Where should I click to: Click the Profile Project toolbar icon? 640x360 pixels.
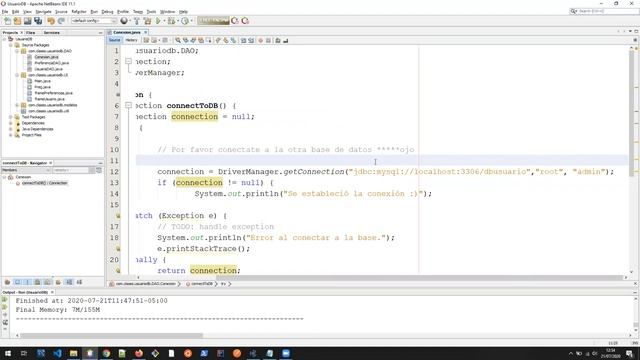(x=184, y=21)
